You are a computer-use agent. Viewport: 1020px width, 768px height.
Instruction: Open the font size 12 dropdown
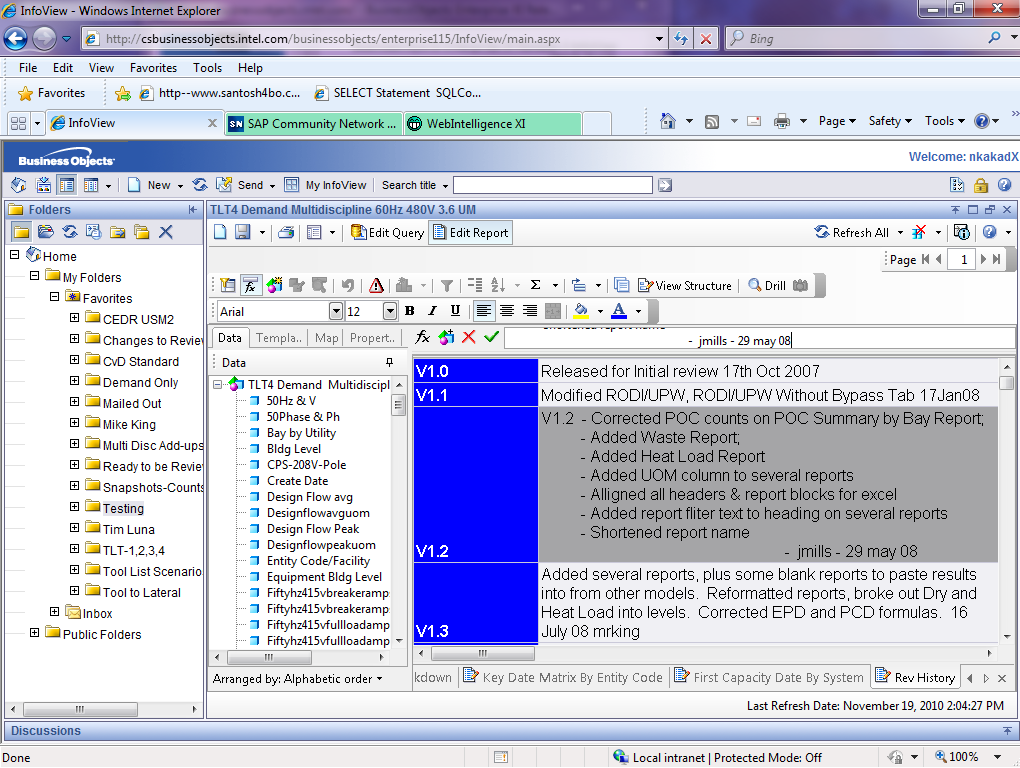(x=390, y=311)
